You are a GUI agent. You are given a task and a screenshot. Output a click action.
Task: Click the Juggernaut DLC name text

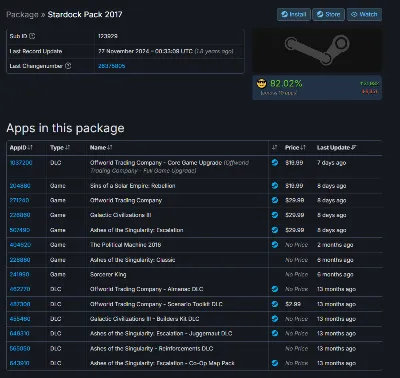pos(161,333)
